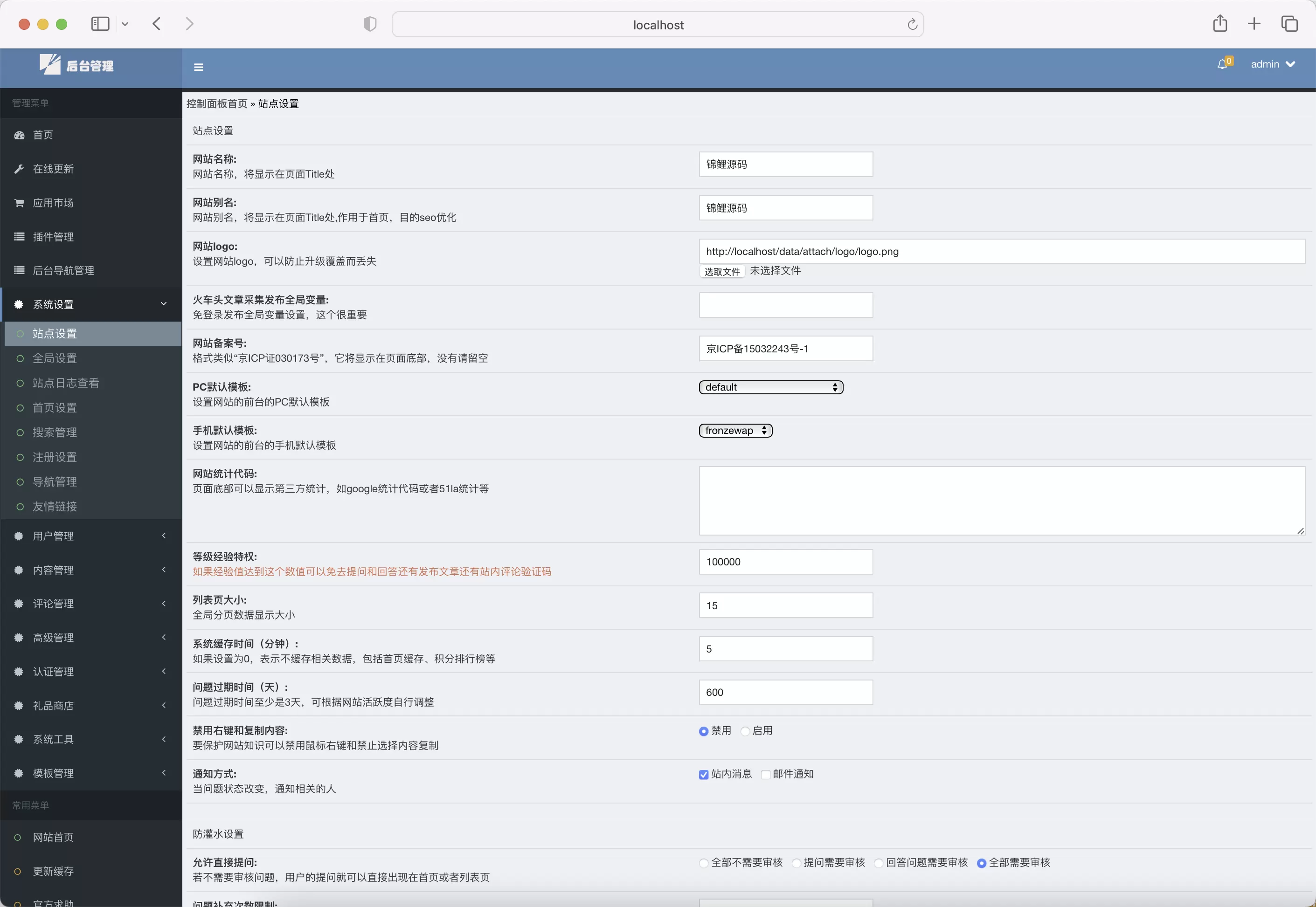
Task: Reload the page with refresh icon
Action: (912, 24)
